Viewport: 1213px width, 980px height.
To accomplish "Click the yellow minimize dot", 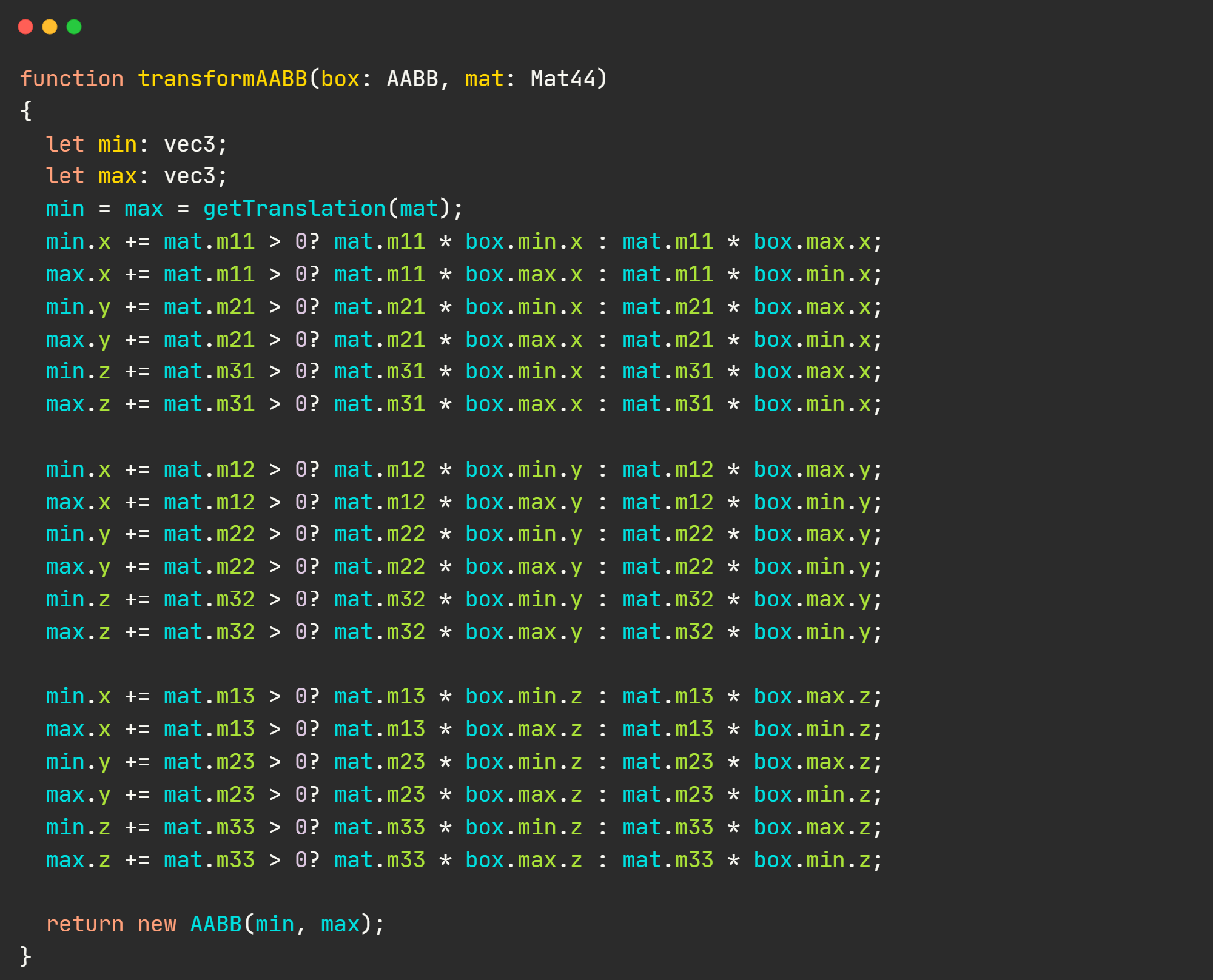I will point(50,27).
